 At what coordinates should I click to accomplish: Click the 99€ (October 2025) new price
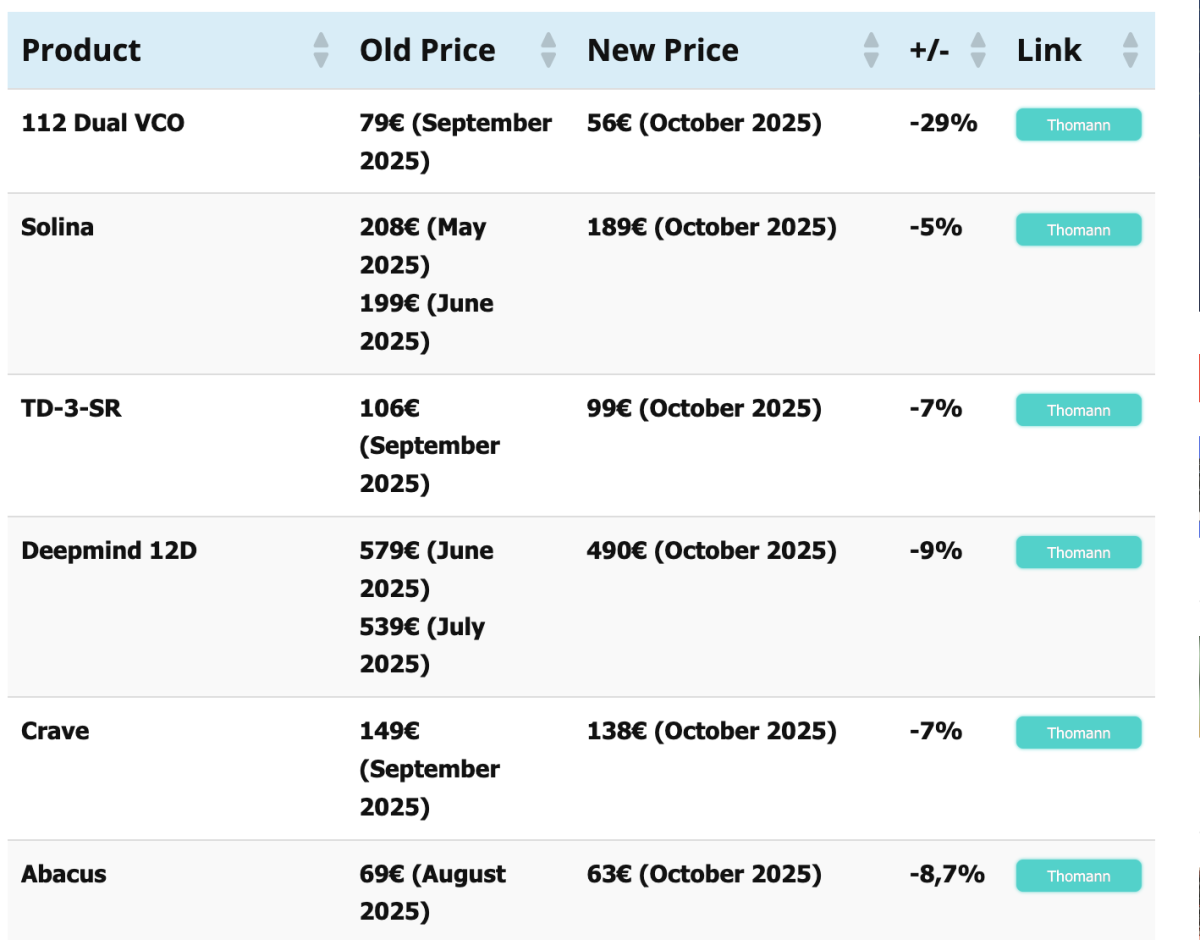[x=704, y=408]
